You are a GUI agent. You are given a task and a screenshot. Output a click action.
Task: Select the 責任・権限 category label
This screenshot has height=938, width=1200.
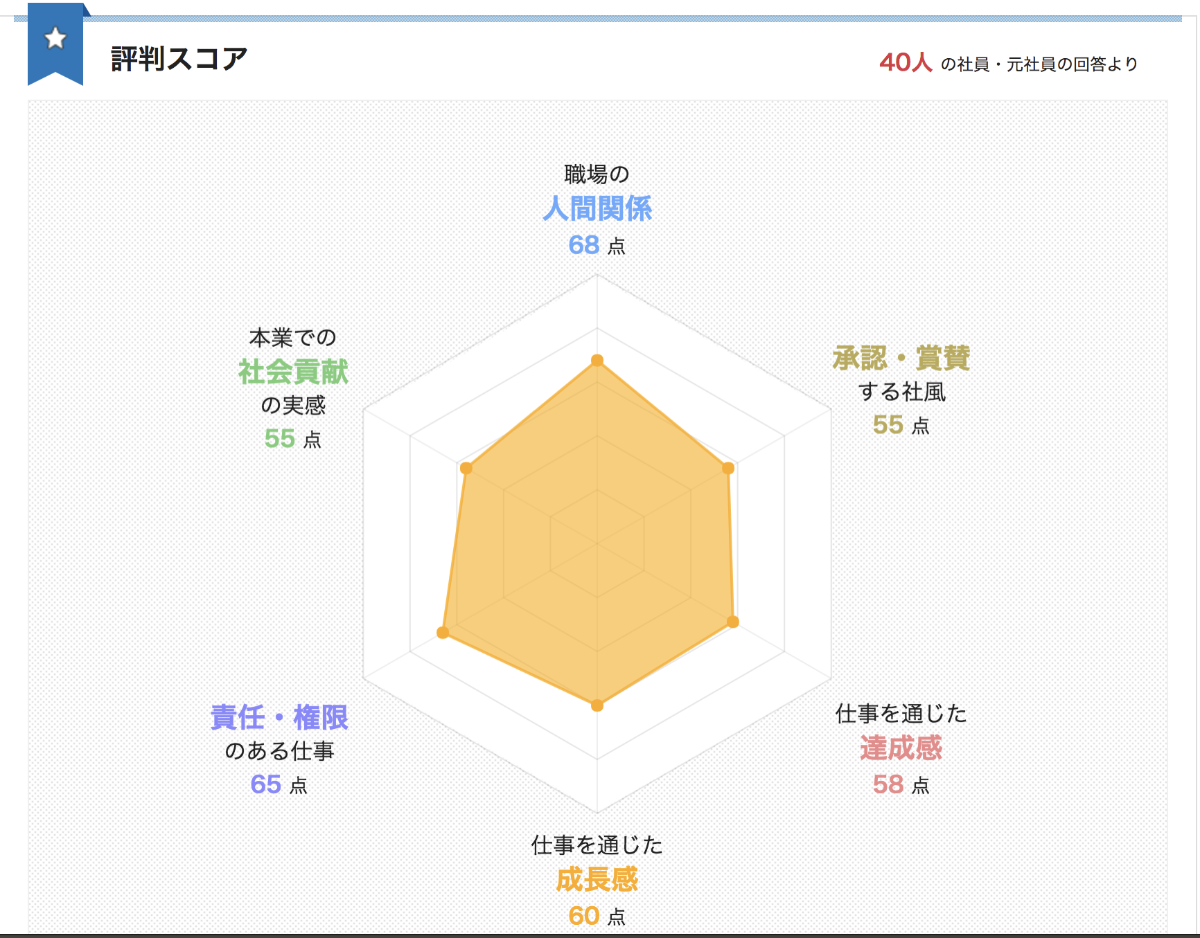tap(279, 717)
